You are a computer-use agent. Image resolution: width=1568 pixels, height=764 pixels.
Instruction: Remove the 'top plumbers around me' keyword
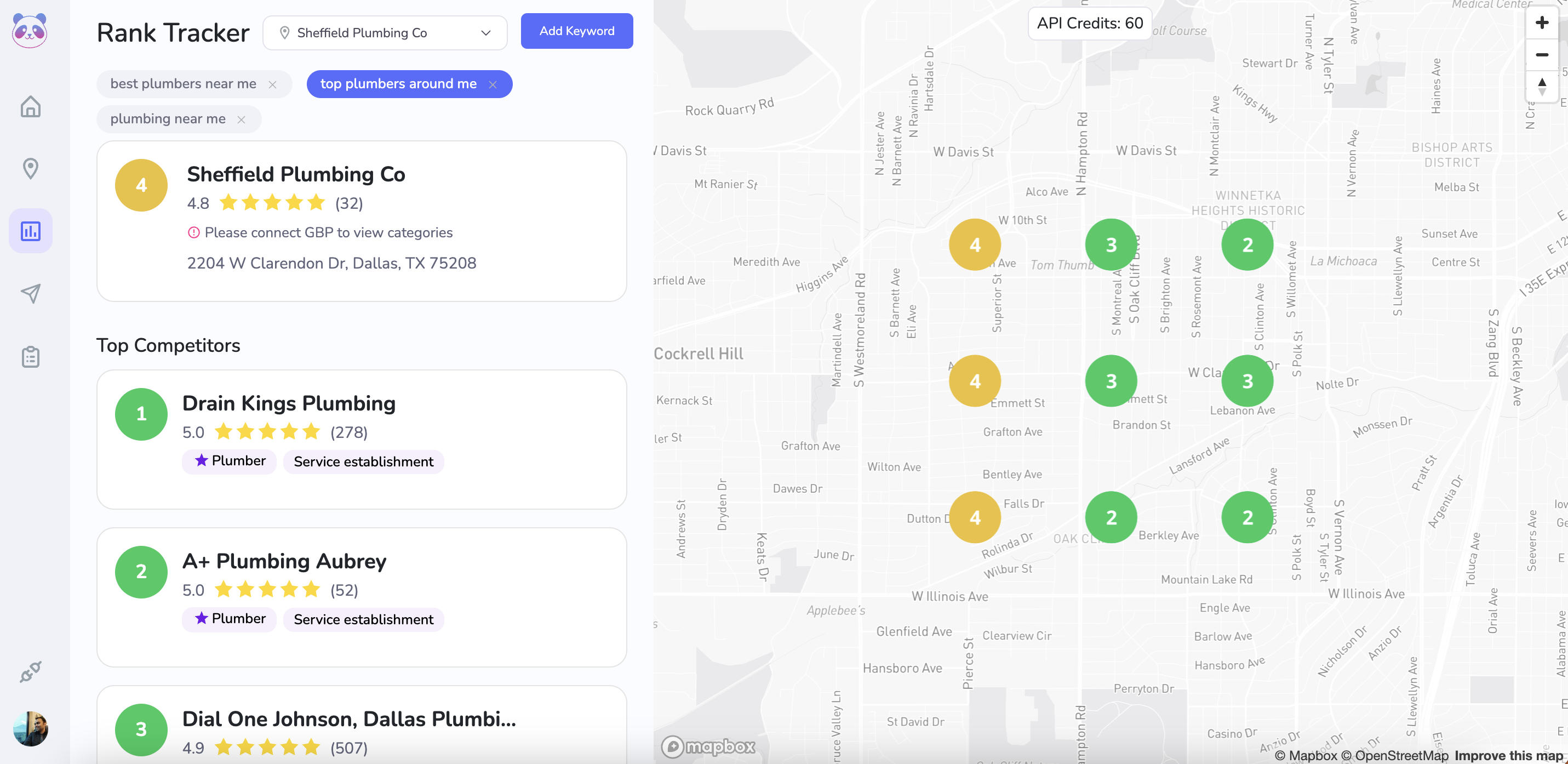[493, 84]
